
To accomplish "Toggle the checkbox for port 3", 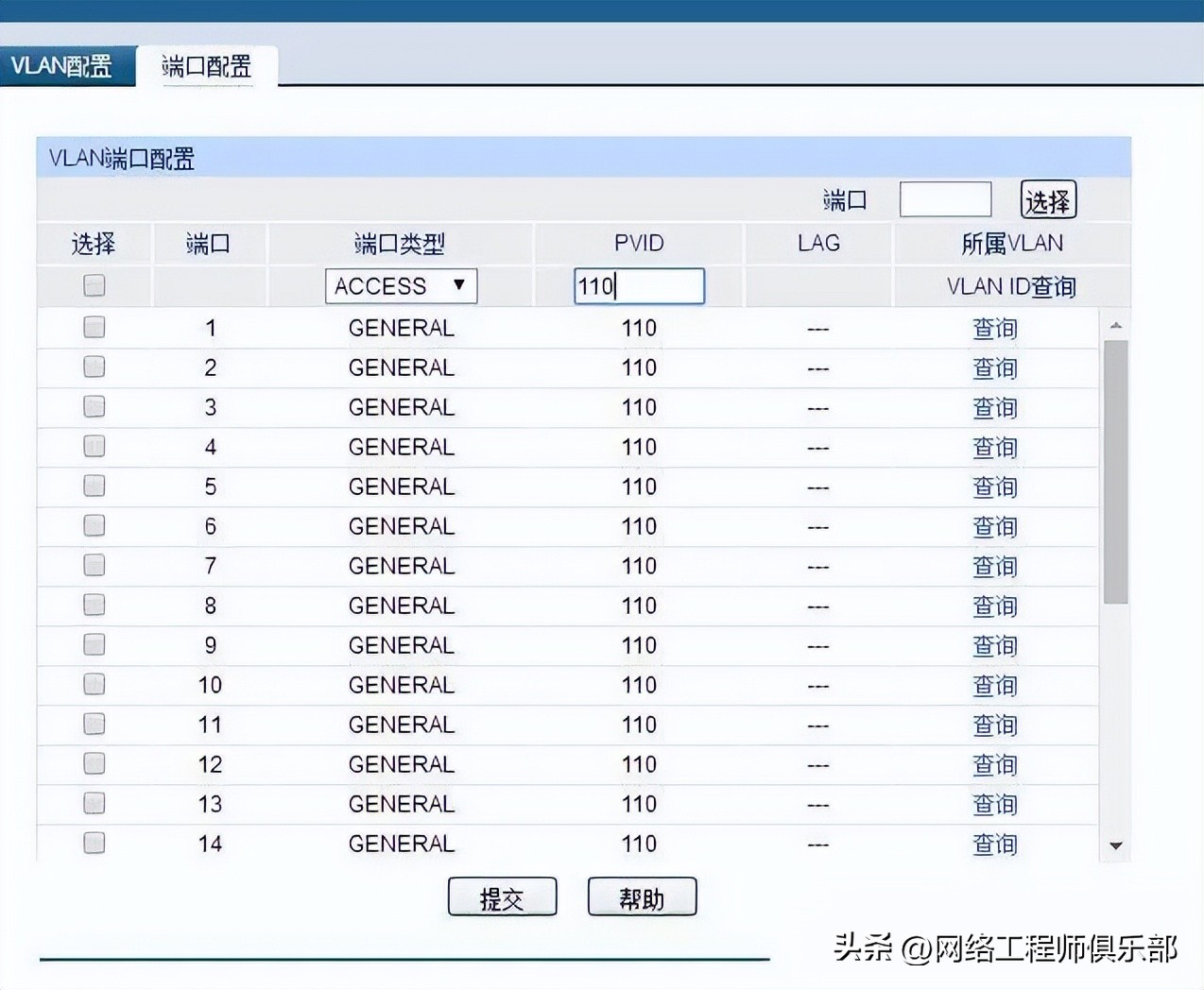I will click(x=94, y=406).
